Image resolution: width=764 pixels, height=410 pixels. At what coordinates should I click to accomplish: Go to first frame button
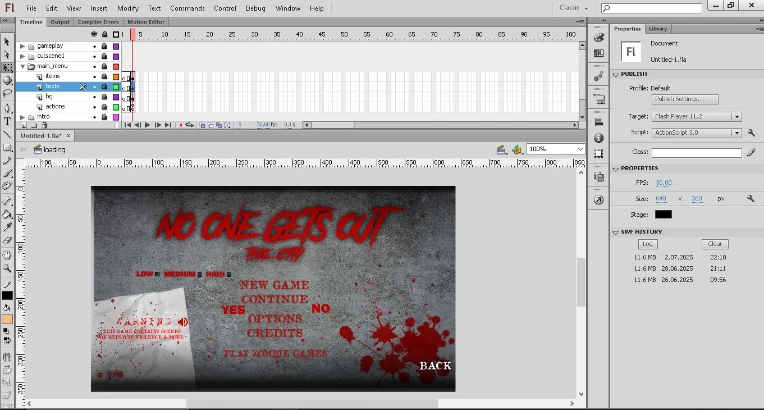pos(127,125)
